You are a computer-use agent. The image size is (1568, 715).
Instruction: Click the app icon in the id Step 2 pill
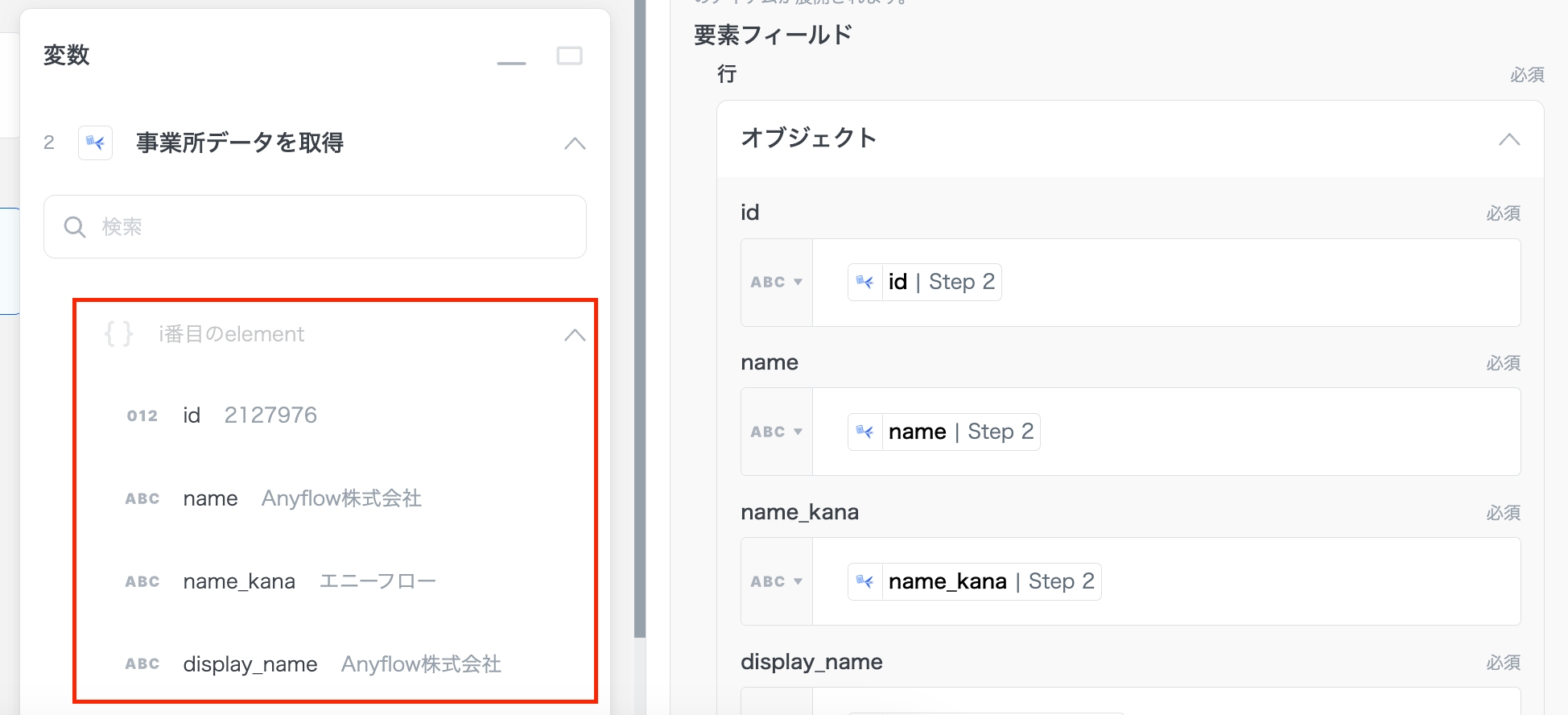865,282
